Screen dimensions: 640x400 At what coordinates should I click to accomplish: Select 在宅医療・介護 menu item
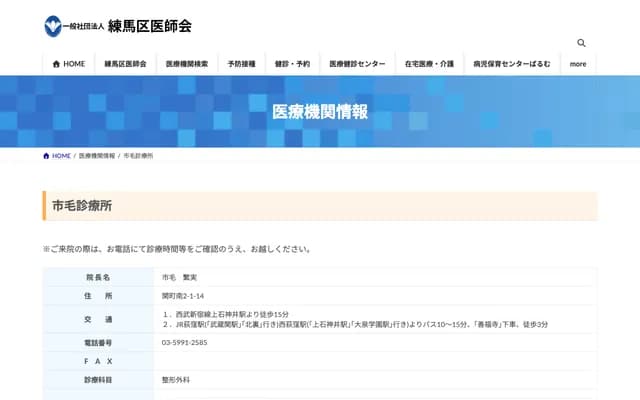pyautogui.click(x=429, y=63)
